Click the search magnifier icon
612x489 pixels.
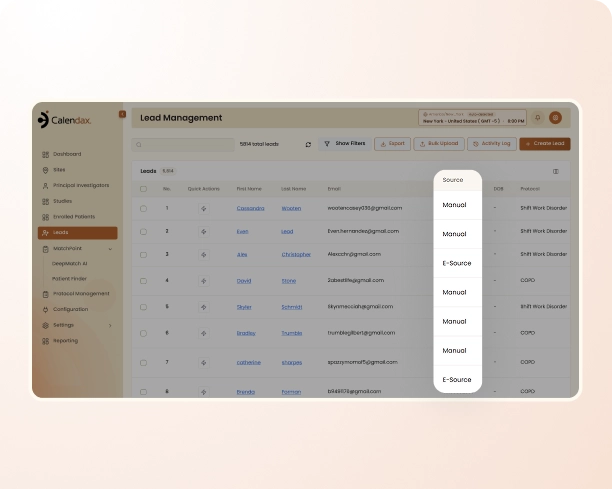click(x=139, y=145)
